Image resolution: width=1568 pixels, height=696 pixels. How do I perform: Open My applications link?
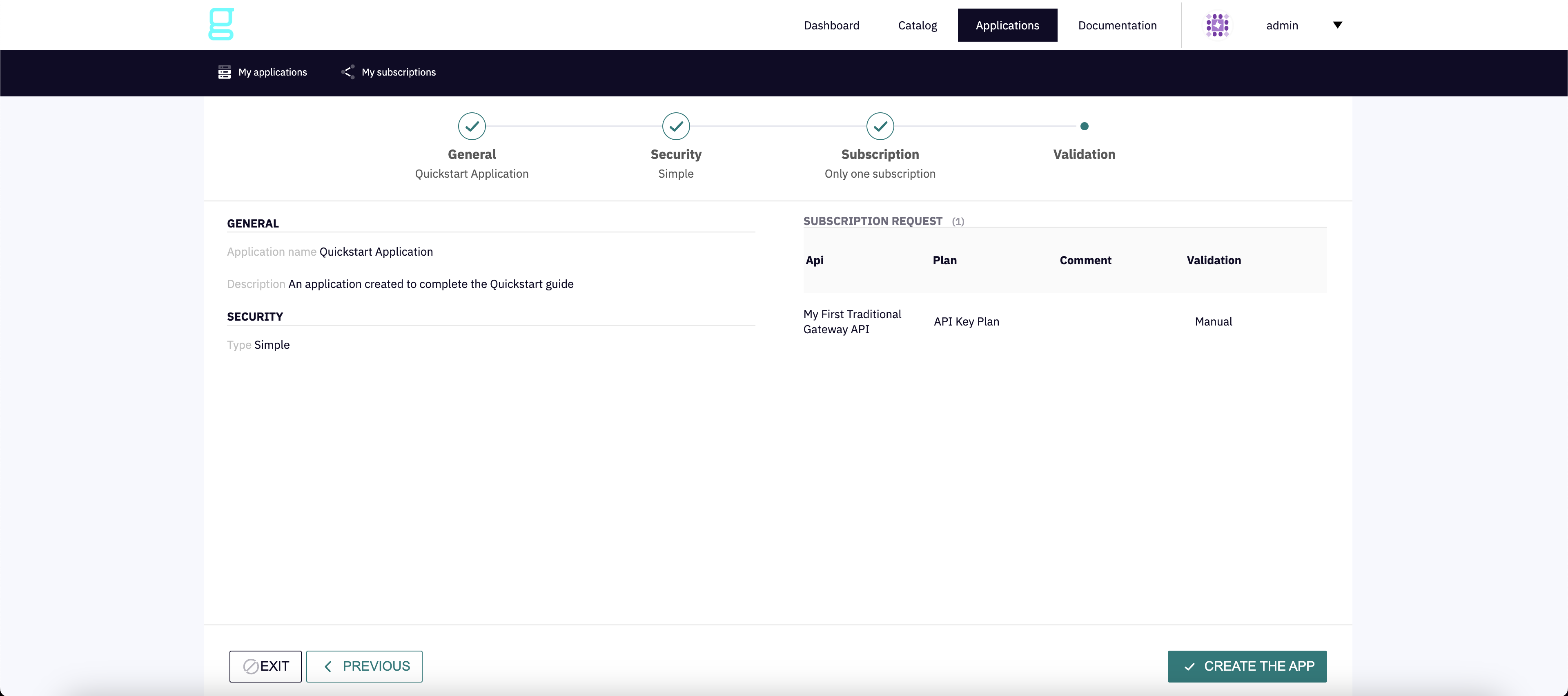[x=272, y=72]
